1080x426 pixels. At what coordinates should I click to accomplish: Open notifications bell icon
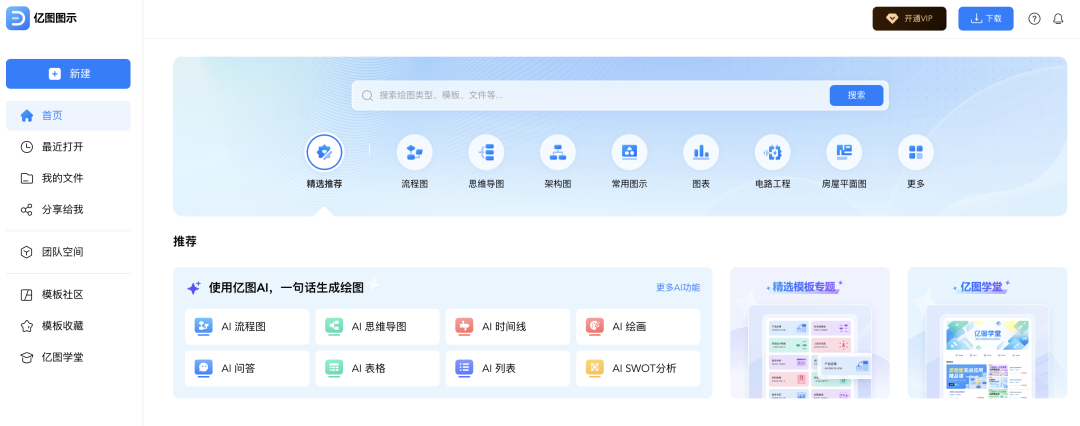click(1058, 19)
